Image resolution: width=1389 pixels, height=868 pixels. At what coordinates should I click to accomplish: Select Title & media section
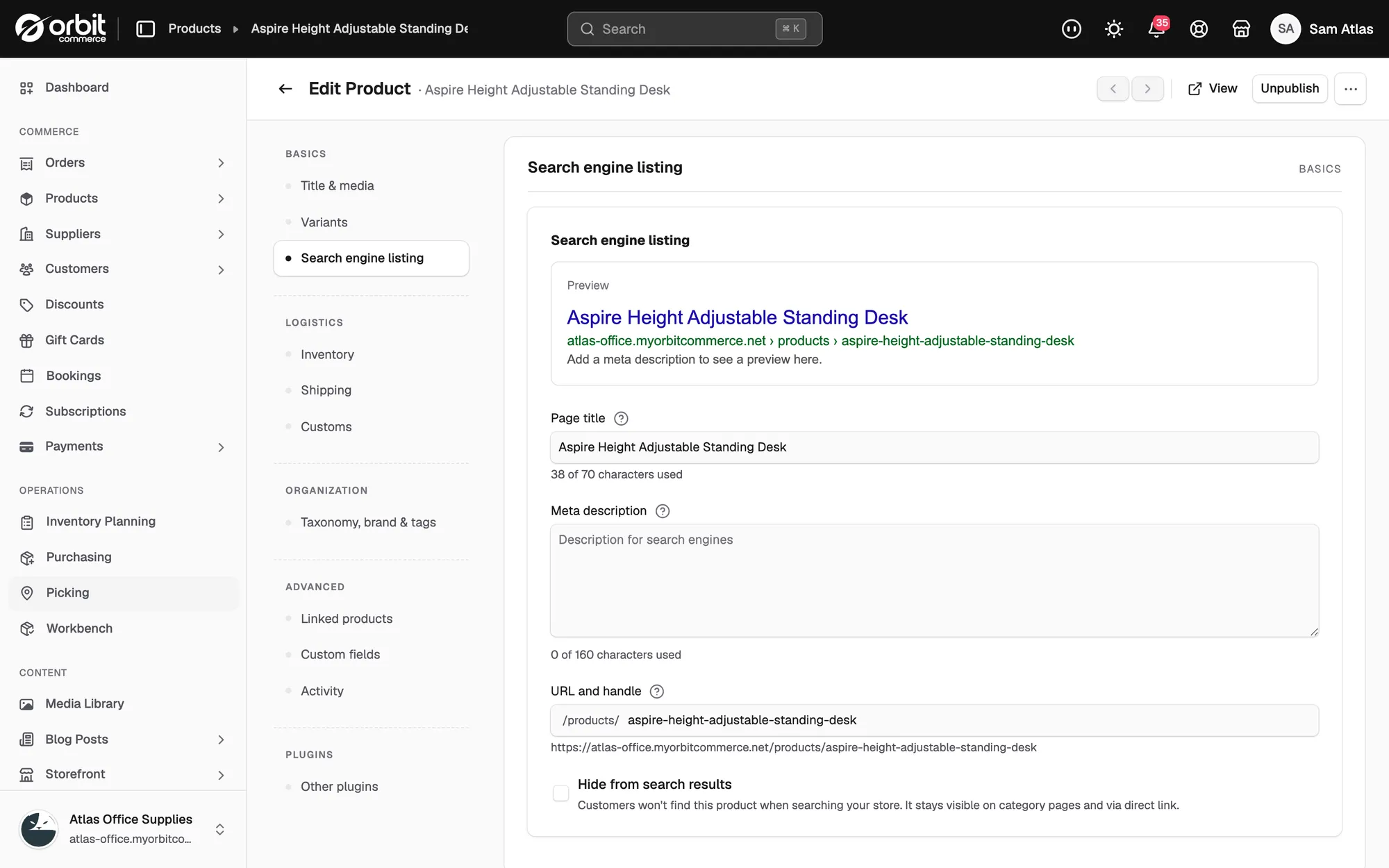pos(371,186)
